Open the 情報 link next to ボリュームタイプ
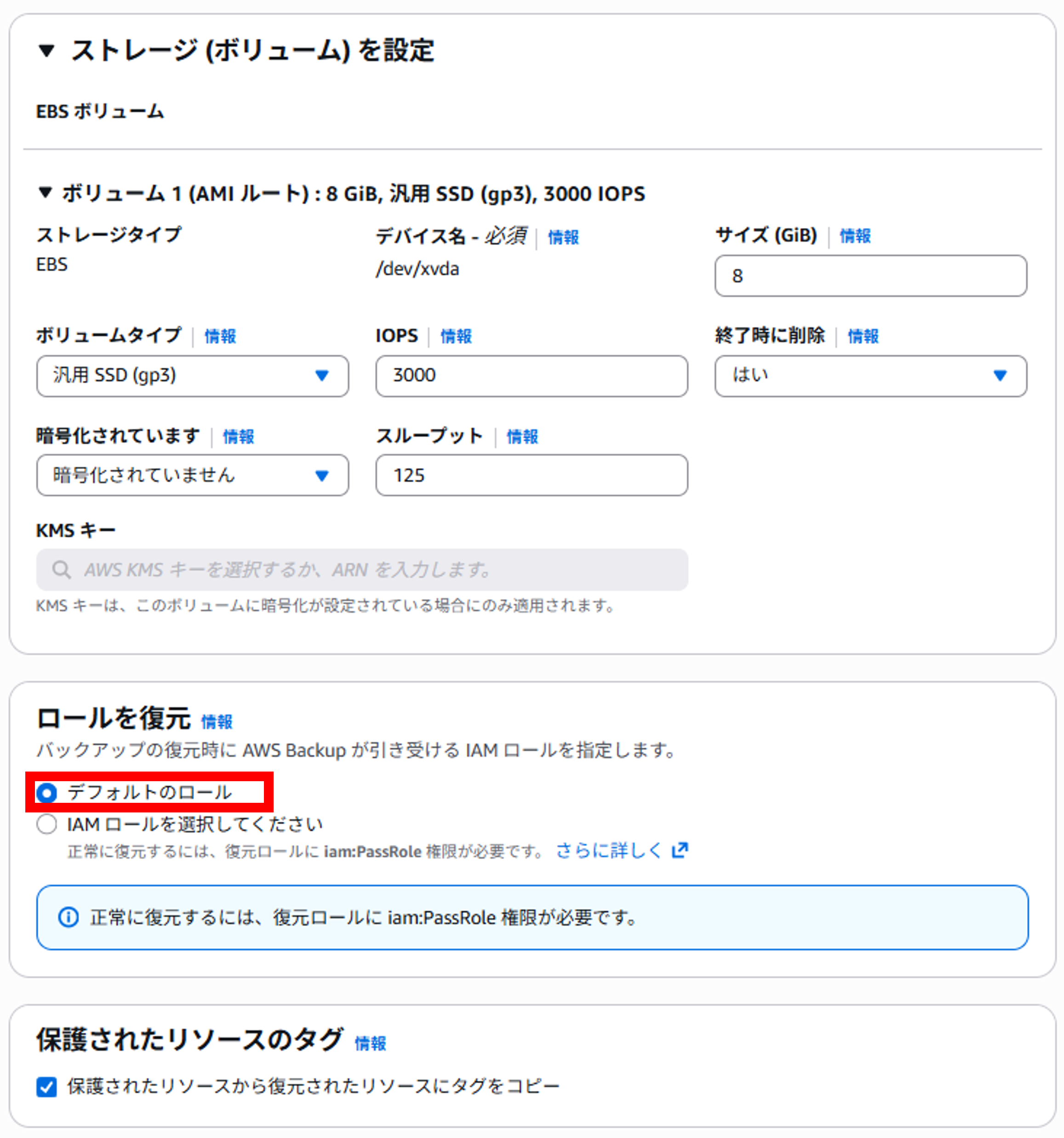1064x1138 pixels. click(220, 336)
